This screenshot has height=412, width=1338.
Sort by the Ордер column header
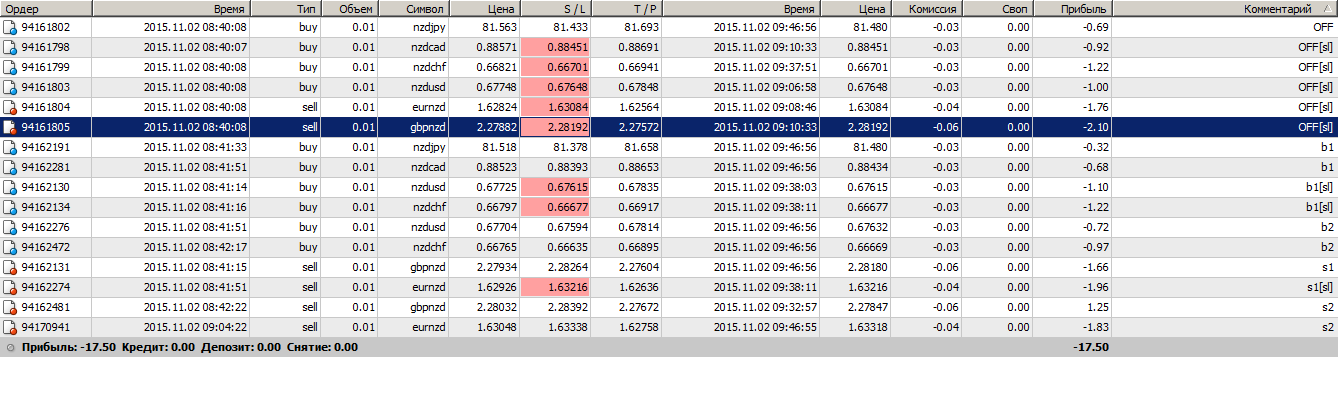tap(46, 8)
